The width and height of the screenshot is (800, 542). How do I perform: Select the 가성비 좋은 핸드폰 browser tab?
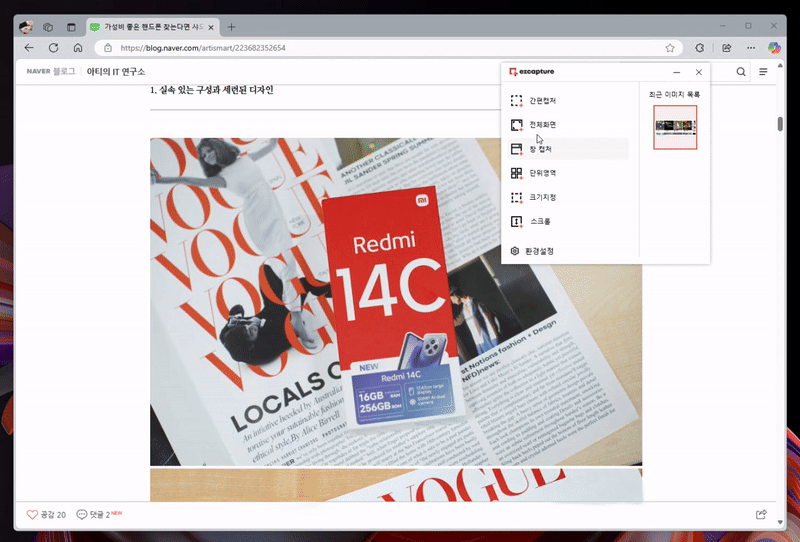click(153, 27)
